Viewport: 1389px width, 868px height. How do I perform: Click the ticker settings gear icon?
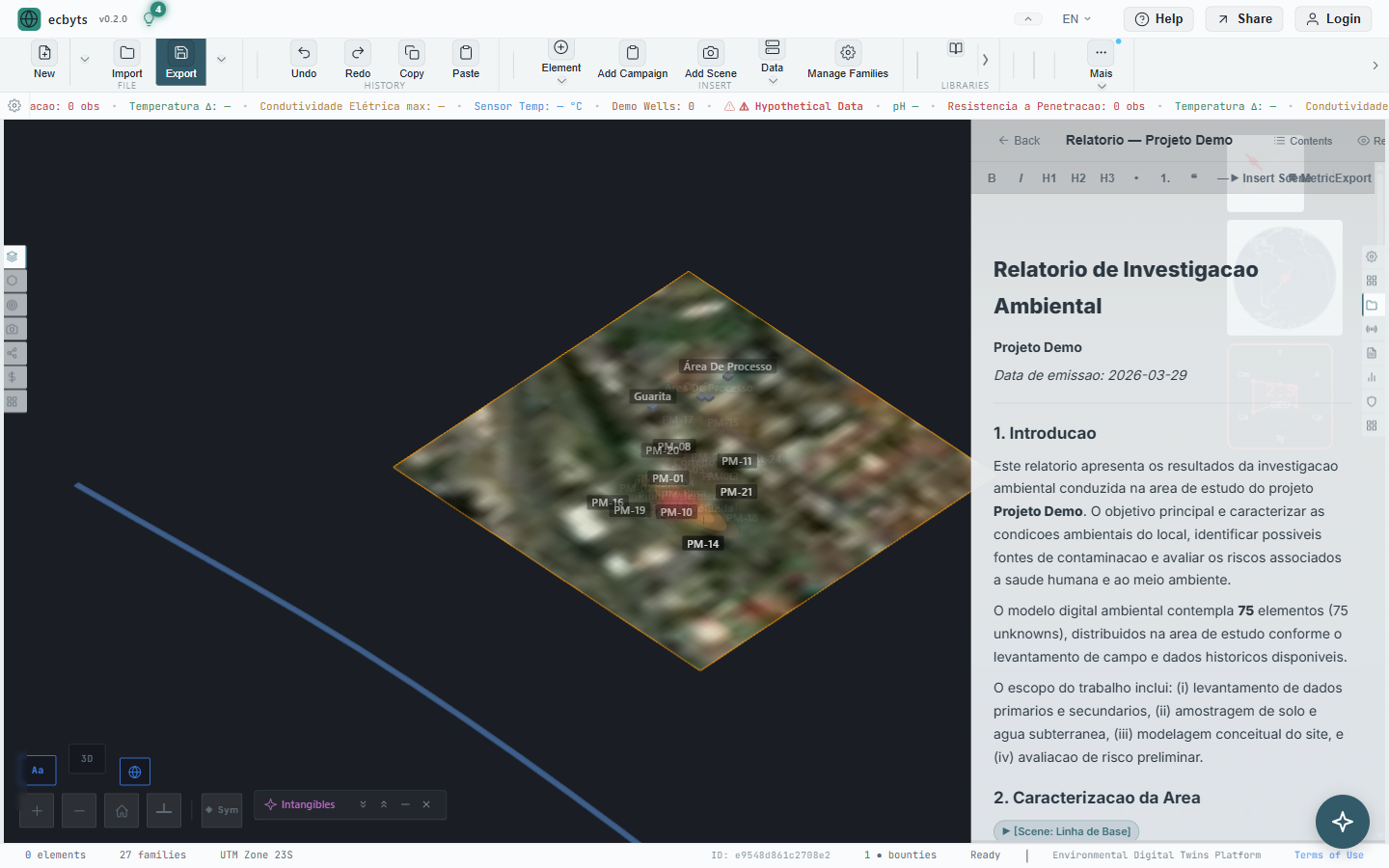(14, 106)
